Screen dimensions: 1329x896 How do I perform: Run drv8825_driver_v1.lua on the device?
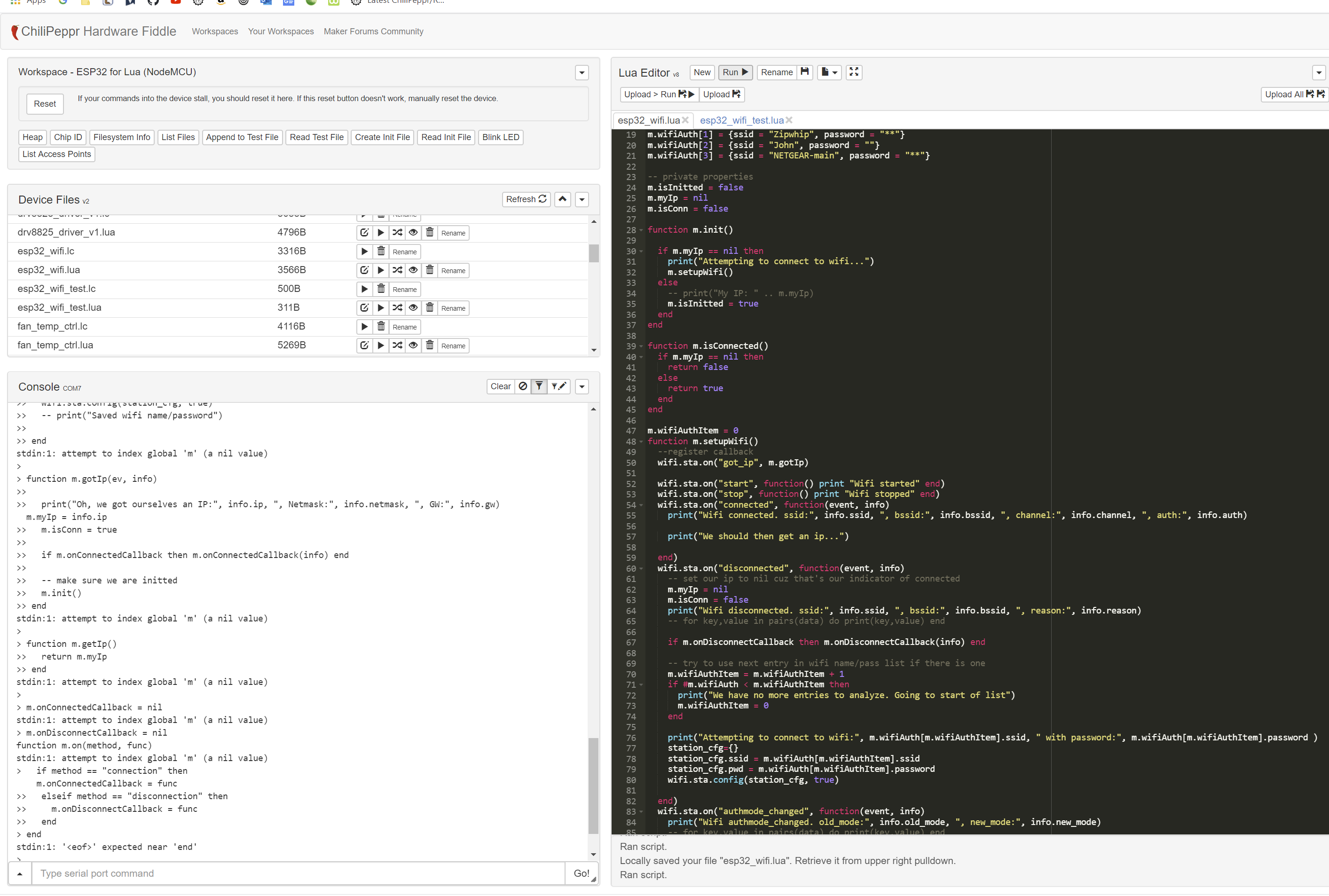[380, 233]
